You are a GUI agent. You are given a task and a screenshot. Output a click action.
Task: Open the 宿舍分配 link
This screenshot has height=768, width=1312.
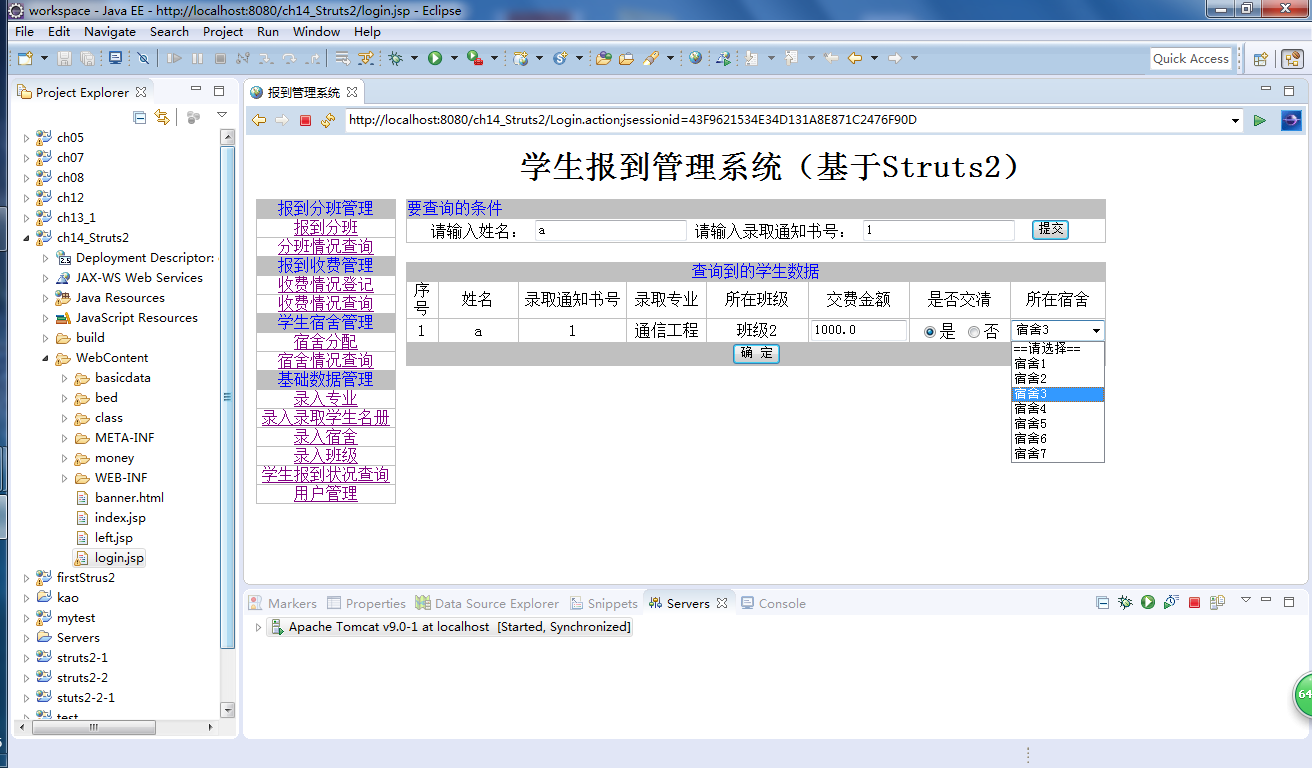pyautogui.click(x=325, y=341)
